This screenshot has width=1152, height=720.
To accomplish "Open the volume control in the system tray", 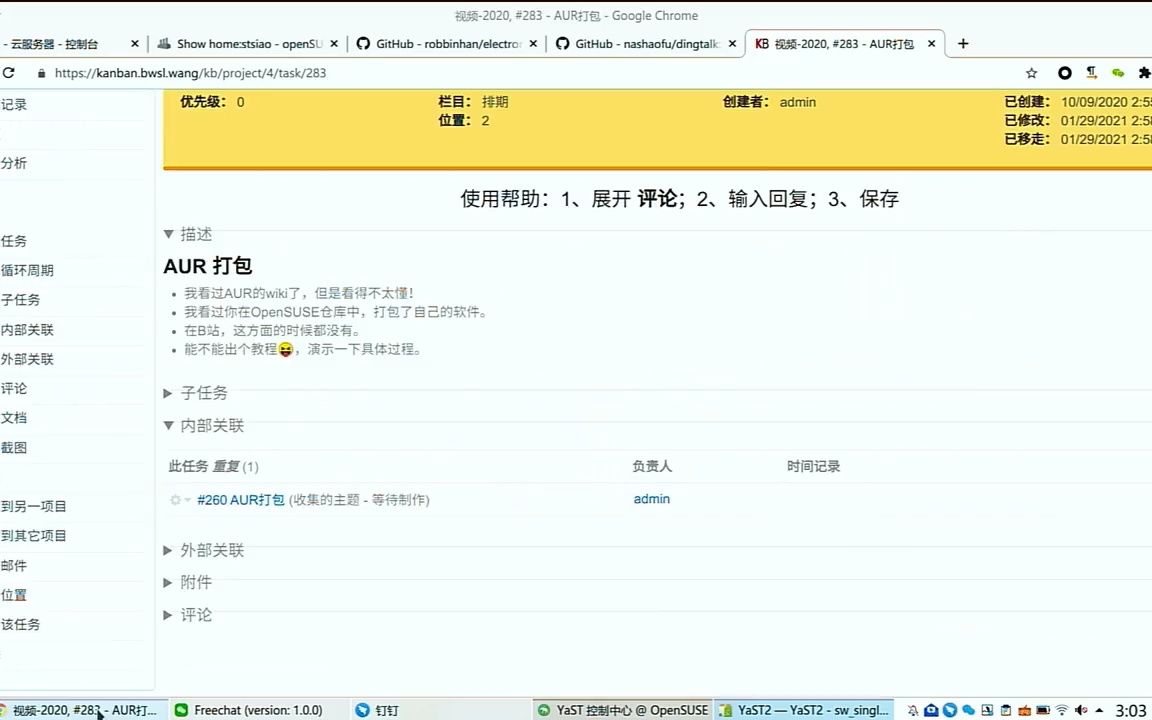I will coord(1079,710).
